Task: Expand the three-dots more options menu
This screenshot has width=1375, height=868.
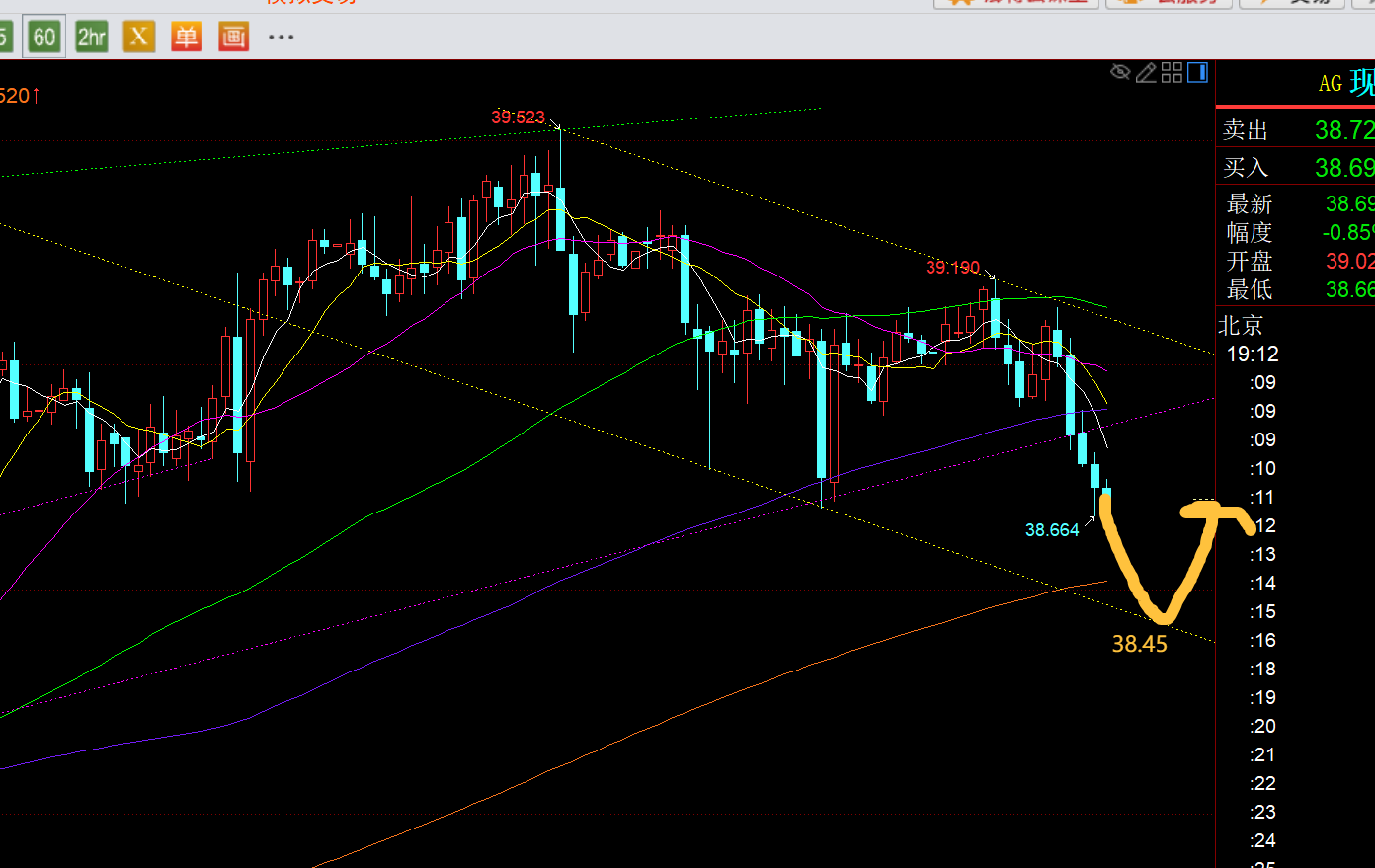Action: [281, 38]
